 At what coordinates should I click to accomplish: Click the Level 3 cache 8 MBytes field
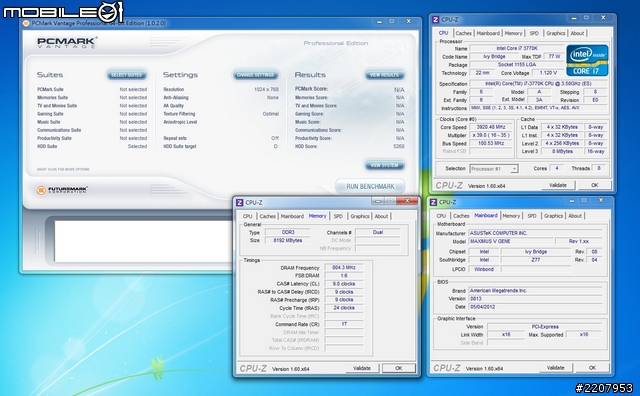pyautogui.click(x=562, y=151)
